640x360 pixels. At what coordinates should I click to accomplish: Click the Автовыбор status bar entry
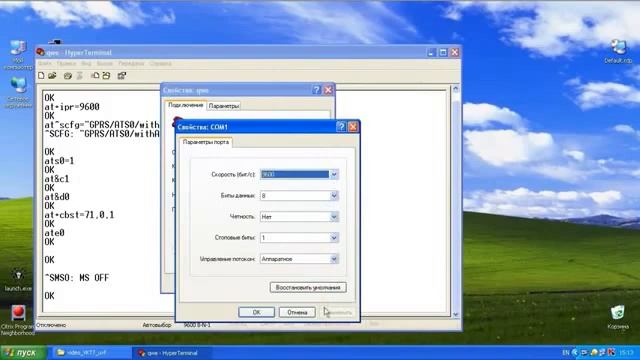[x=157, y=325]
